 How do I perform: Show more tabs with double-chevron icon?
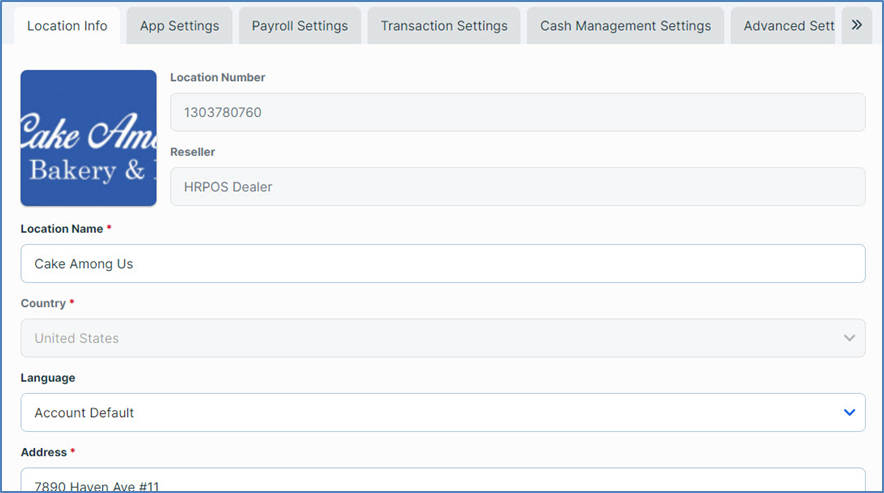click(856, 26)
